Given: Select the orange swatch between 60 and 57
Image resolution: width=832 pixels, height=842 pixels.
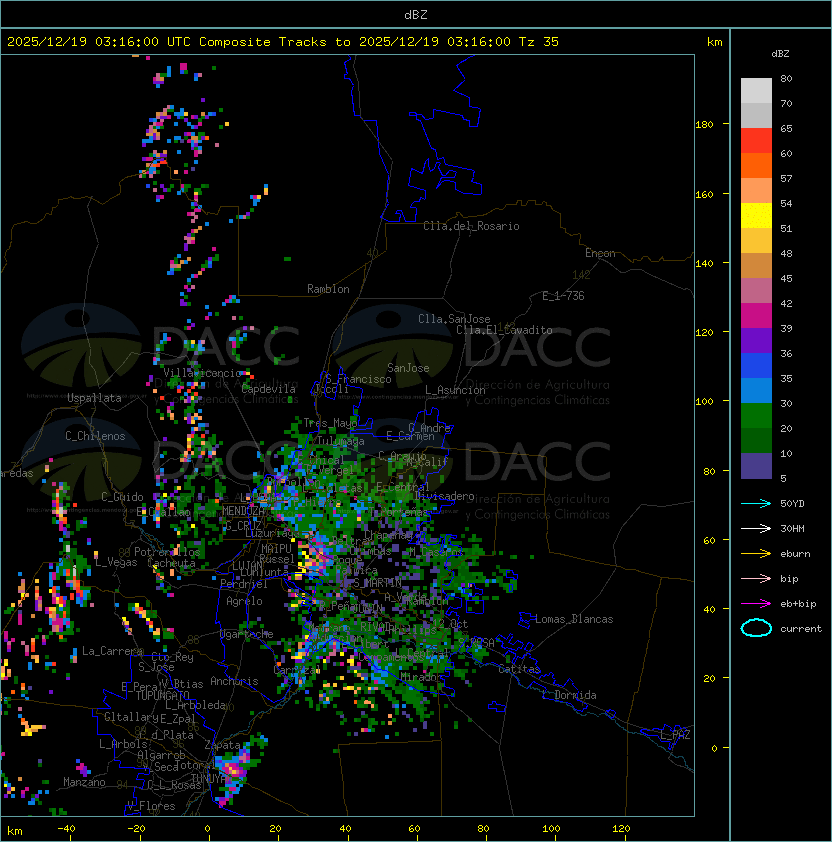Looking at the screenshot, I should (x=756, y=165).
